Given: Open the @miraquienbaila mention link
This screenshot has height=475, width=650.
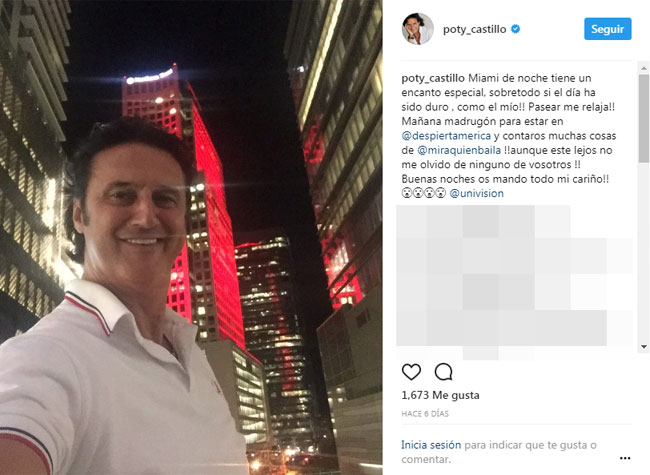Looking at the screenshot, I should tap(458, 150).
